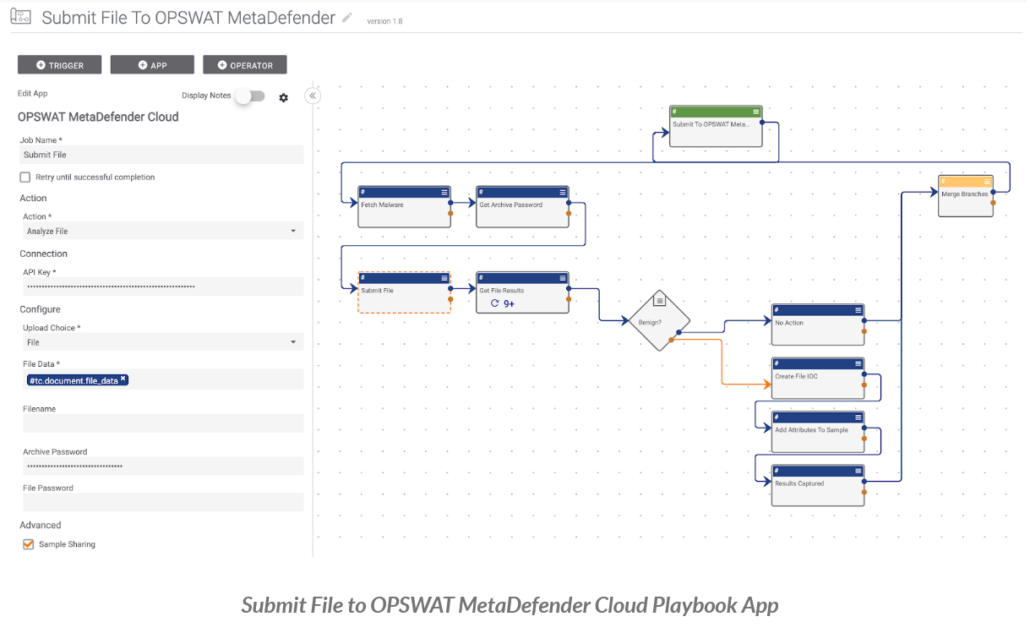Click the blue output connector dot on the Fetch Malware node
Screen dimensions: 1030x633
pos(451,203)
